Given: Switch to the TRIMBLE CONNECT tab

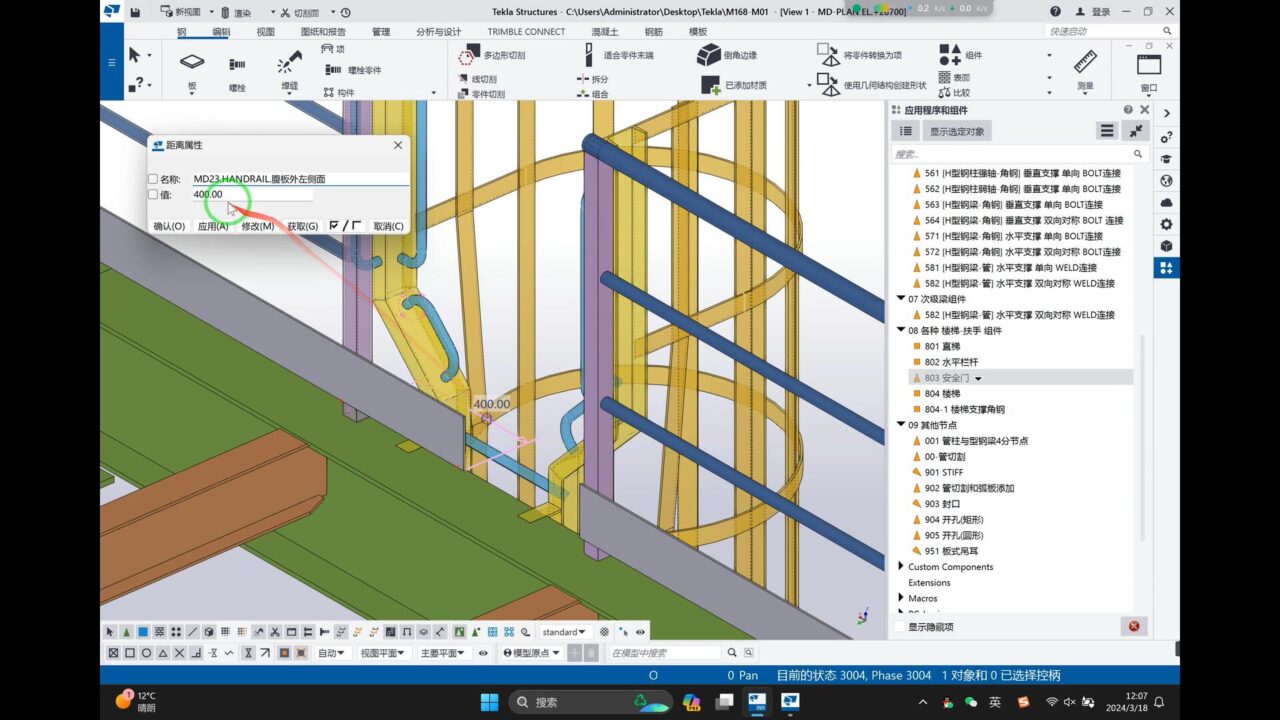Looking at the screenshot, I should click(x=526, y=32).
